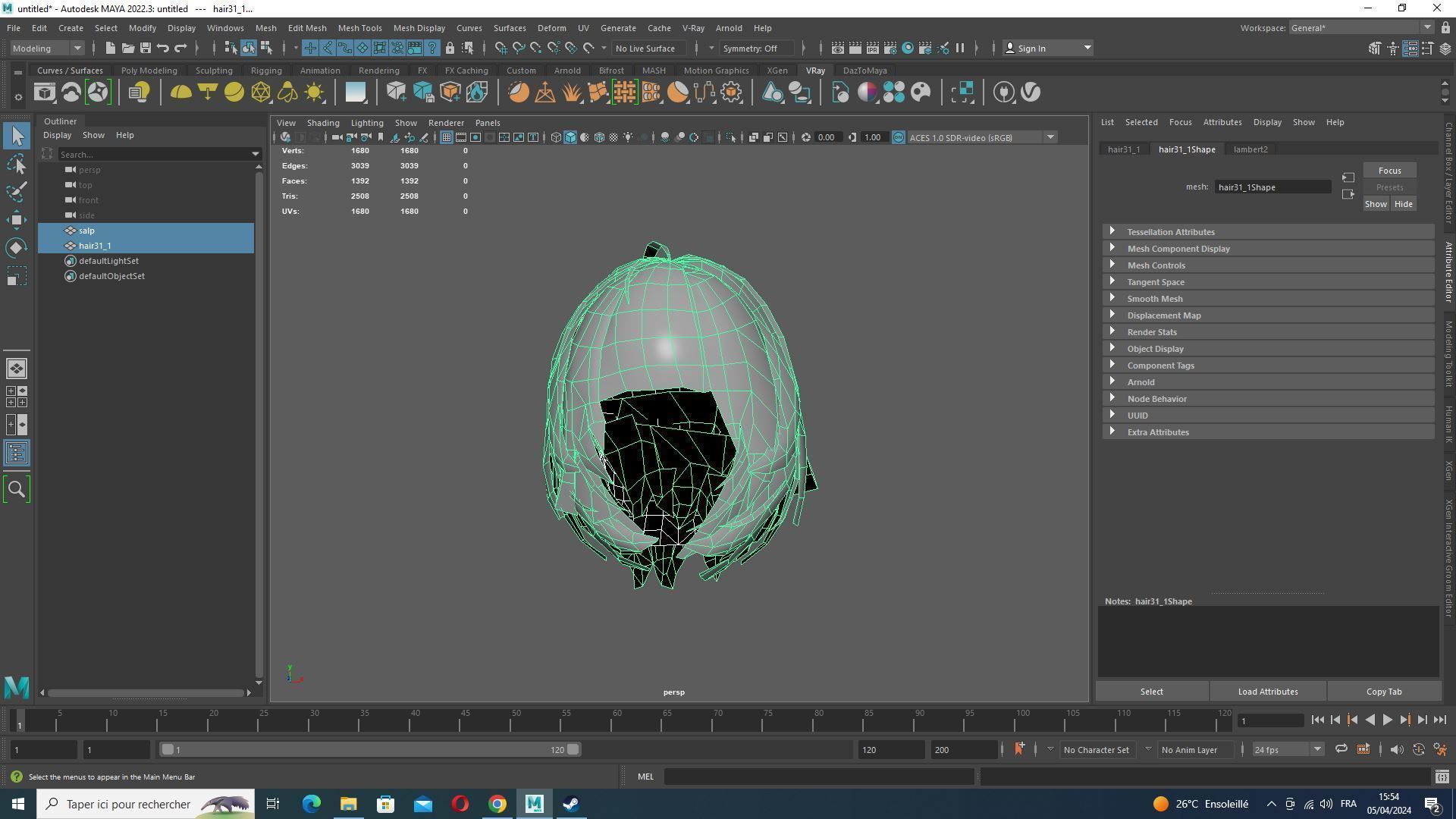Click the Outliner horizontal scrollbar
Image resolution: width=1456 pixels, height=819 pixels.
point(146,692)
